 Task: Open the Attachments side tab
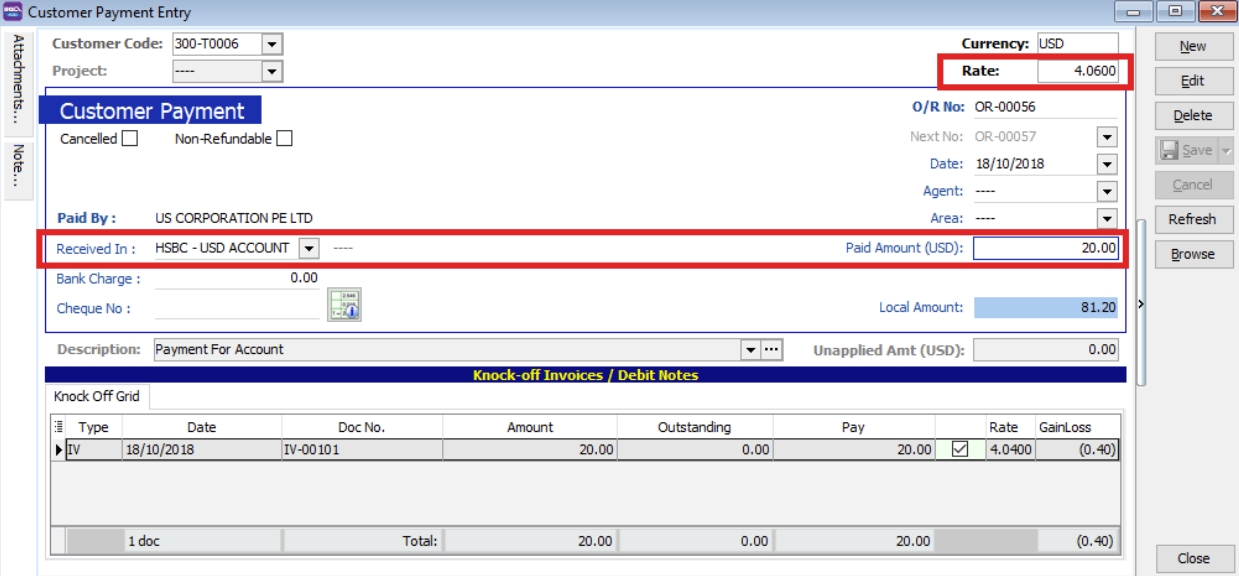click(x=17, y=80)
